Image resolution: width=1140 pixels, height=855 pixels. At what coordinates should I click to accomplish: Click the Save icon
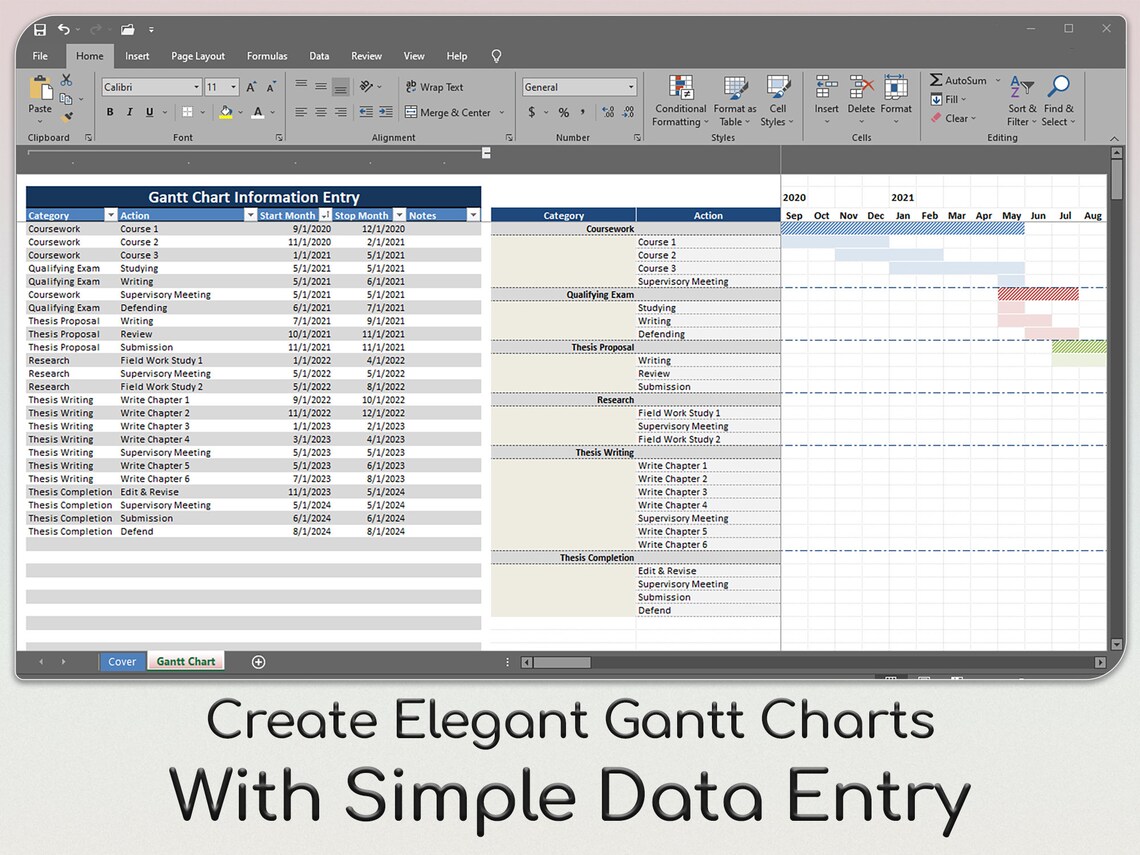(40, 29)
